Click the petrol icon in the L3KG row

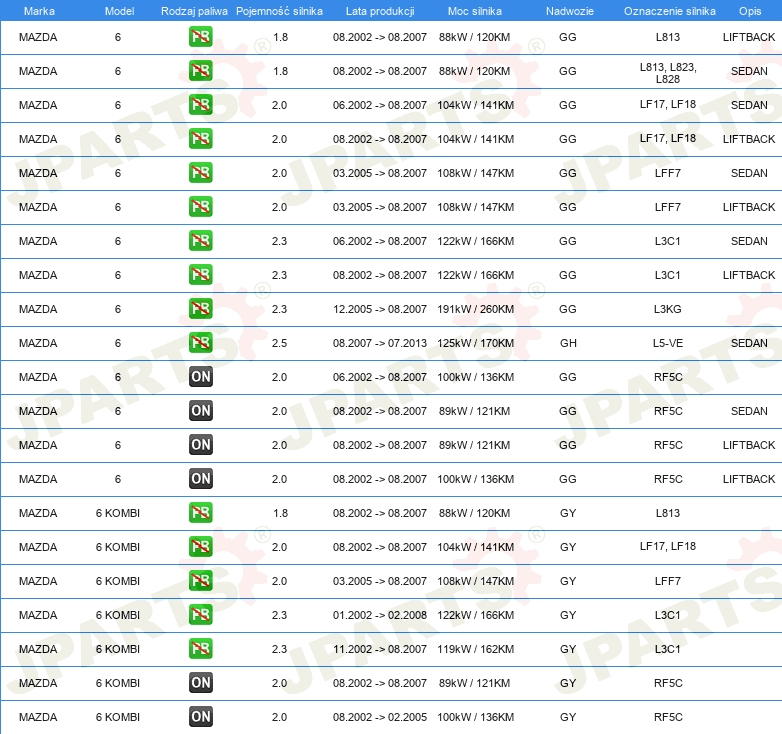tap(200, 309)
